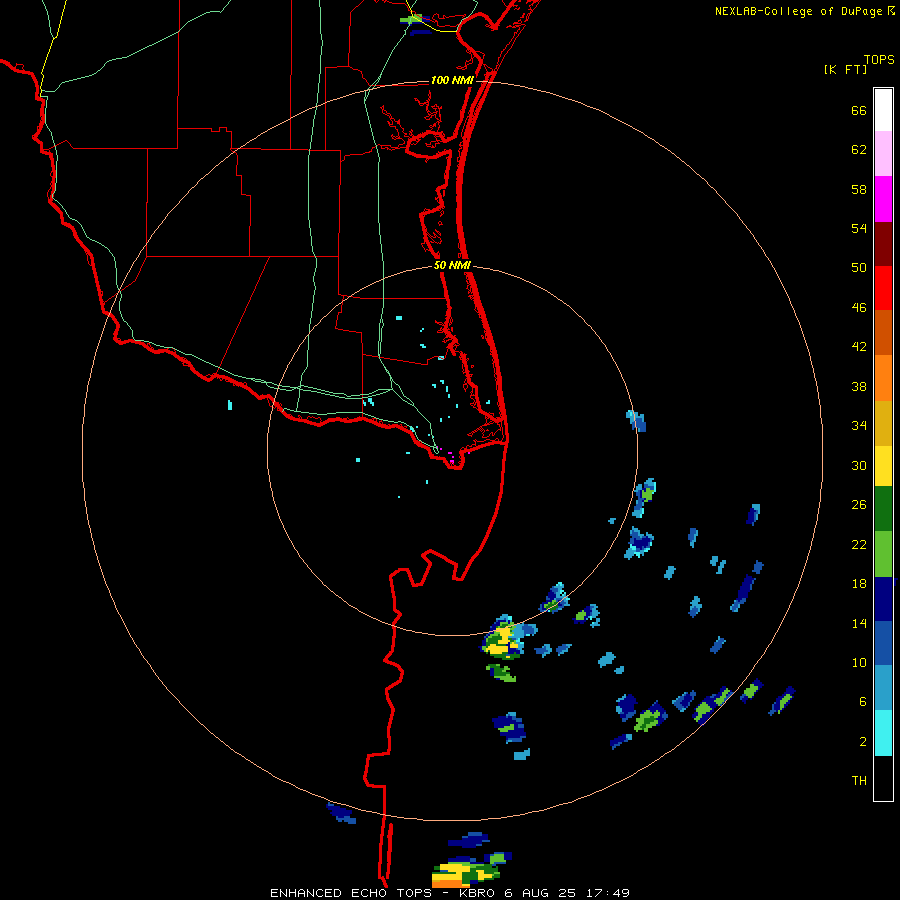
Task: Click the white swatch in the tops legend
Action: pyautogui.click(x=883, y=110)
